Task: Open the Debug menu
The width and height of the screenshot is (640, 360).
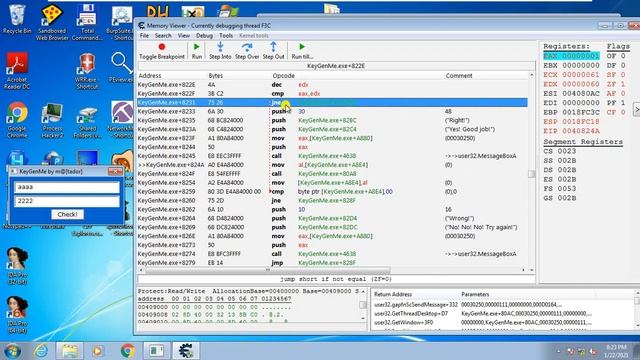Action: pyautogui.click(x=204, y=36)
